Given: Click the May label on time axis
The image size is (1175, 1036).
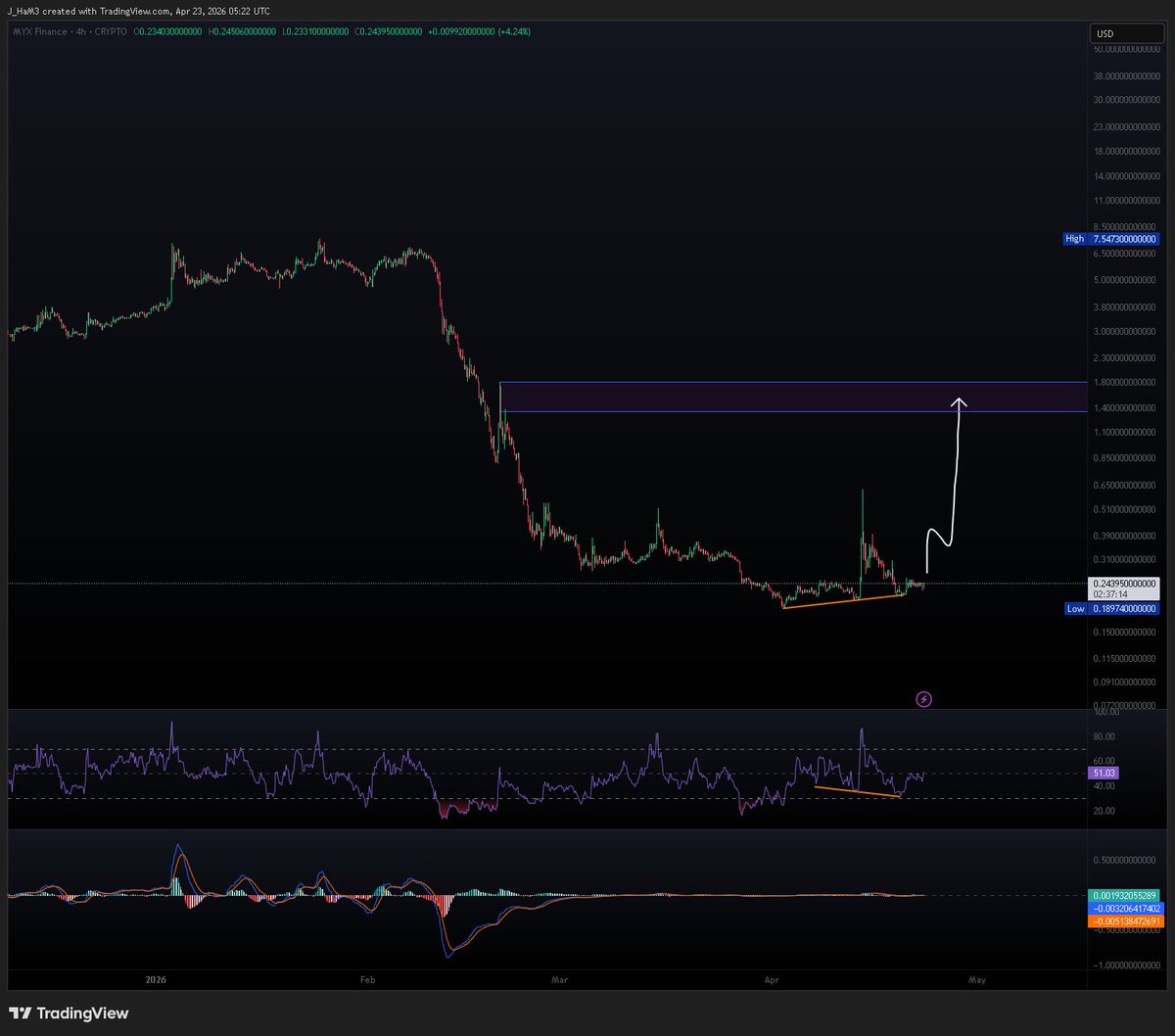Looking at the screenshot, I should pos(976,979).
